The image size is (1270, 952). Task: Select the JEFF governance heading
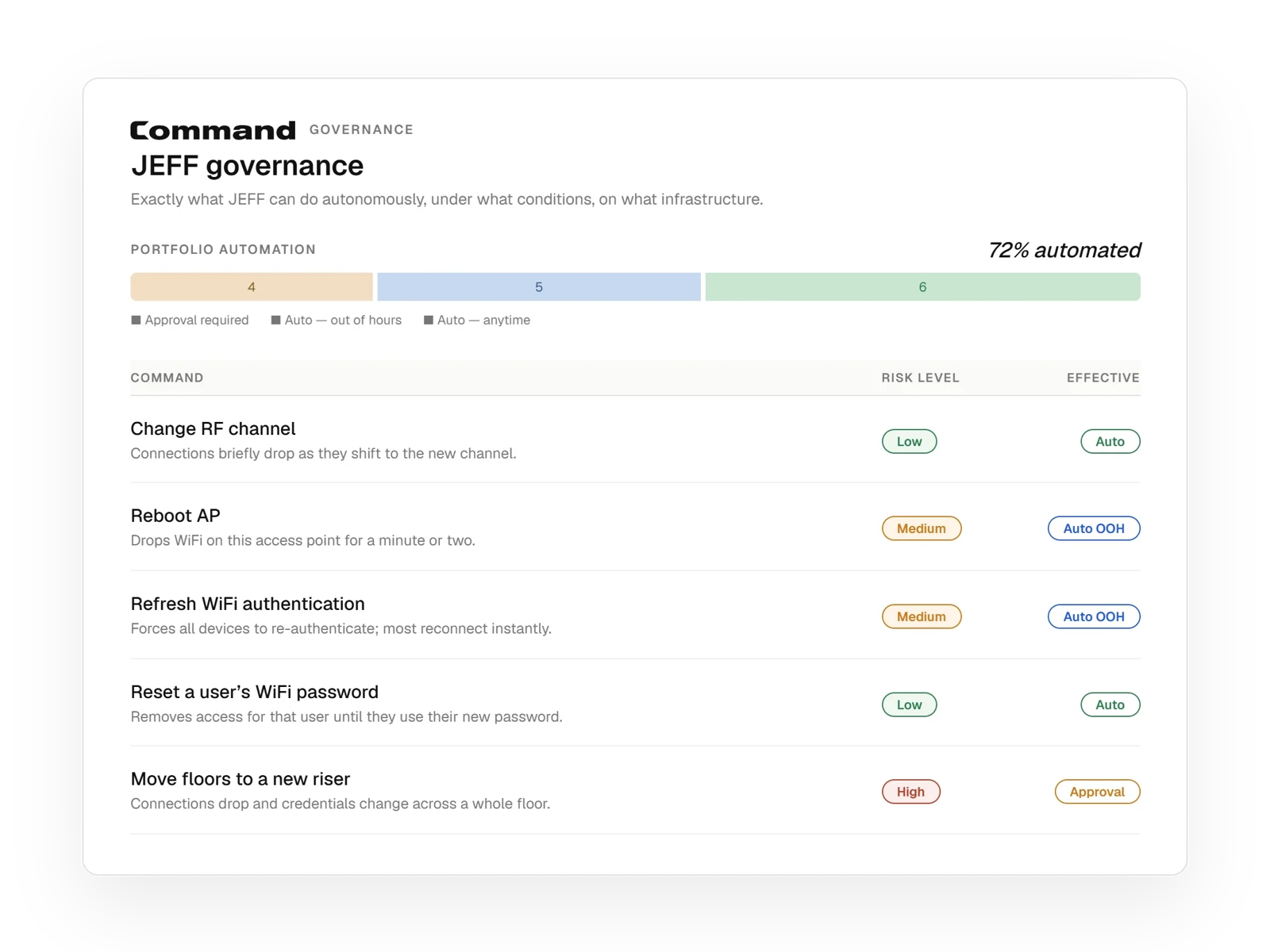click(x=247, y=166)
